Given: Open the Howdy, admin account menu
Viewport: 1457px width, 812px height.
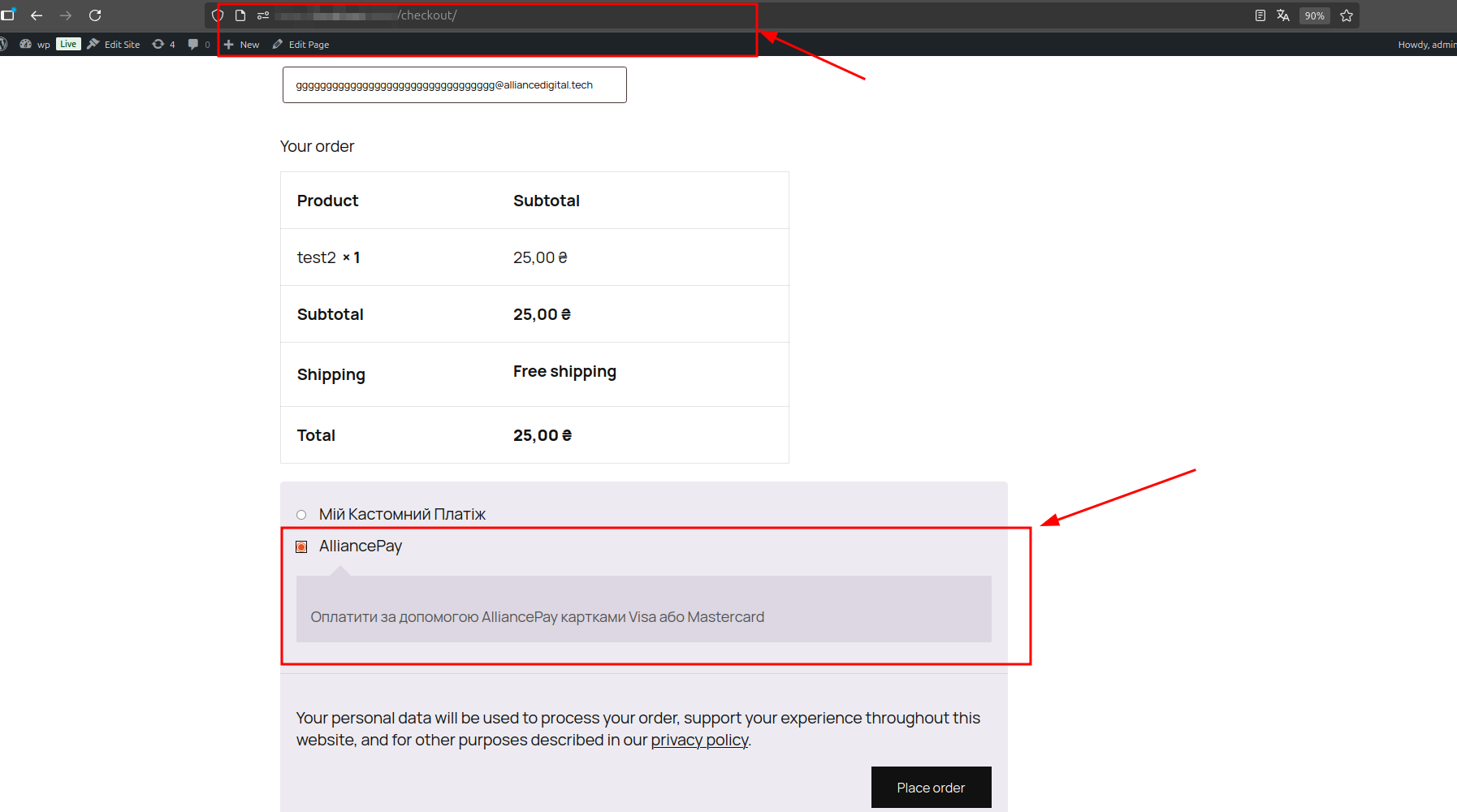Looking at the screenshot, I should coord(1426,45).
